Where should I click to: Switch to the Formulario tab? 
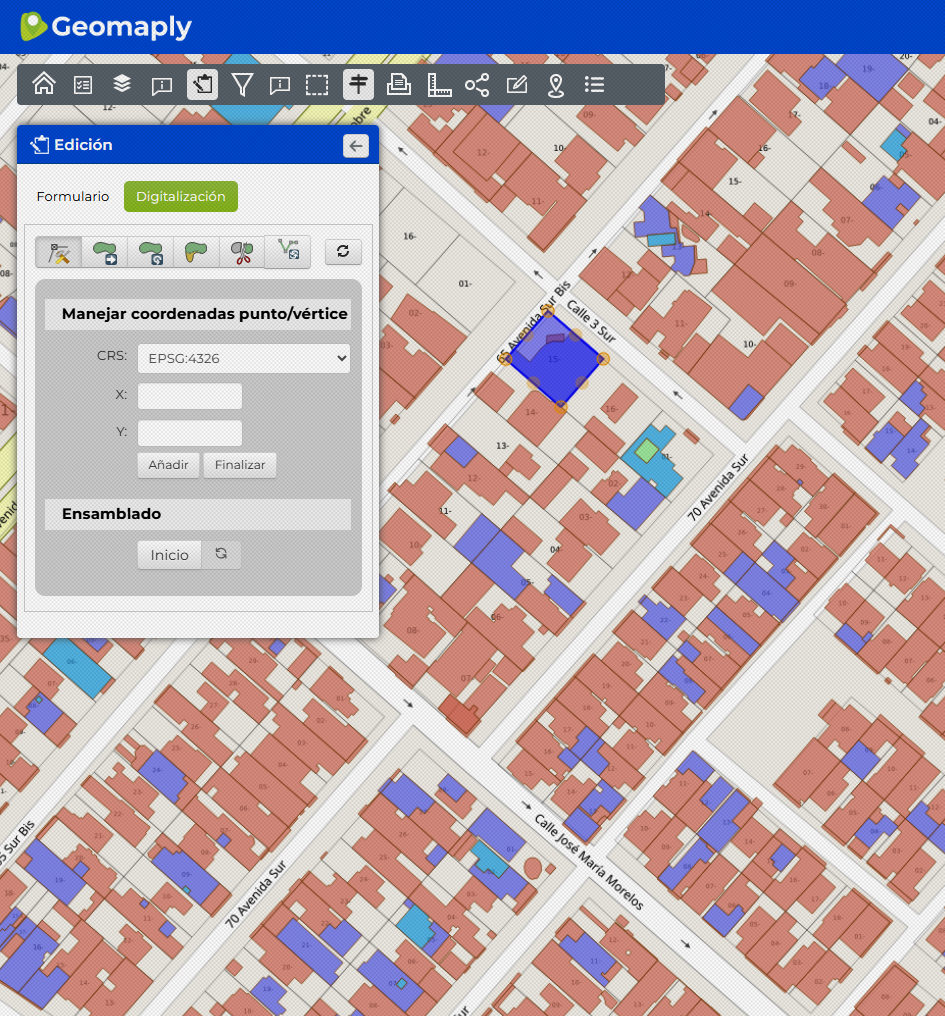(x=73, y=197)
